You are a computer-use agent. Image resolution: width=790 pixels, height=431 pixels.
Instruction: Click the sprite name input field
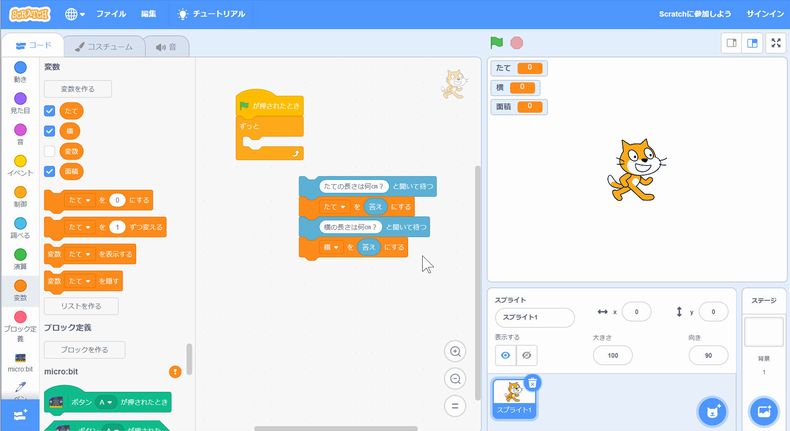point(534,317)
